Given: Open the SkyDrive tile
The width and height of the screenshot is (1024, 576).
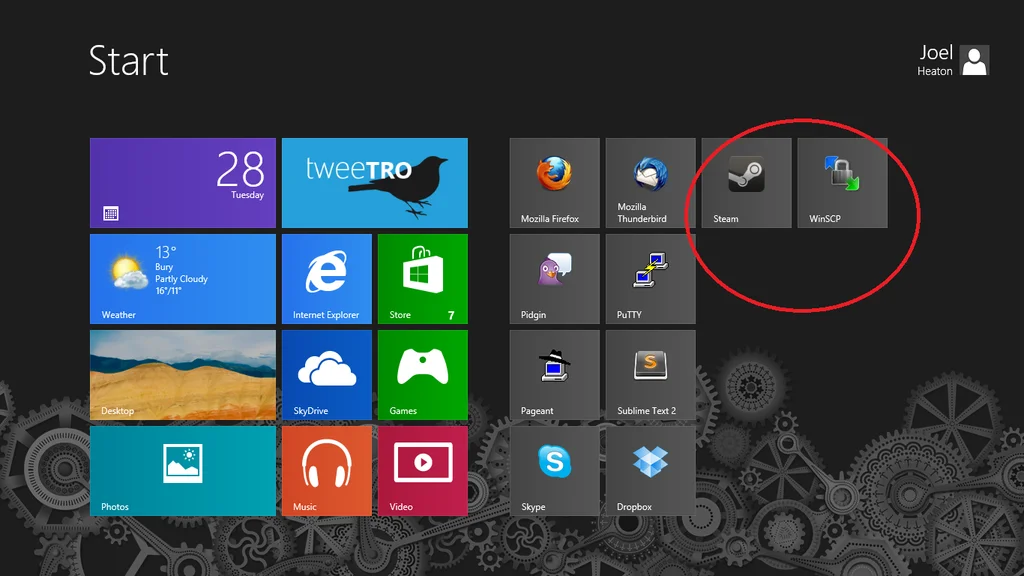Looking at the screenshot, I should (x=327, y=375).
